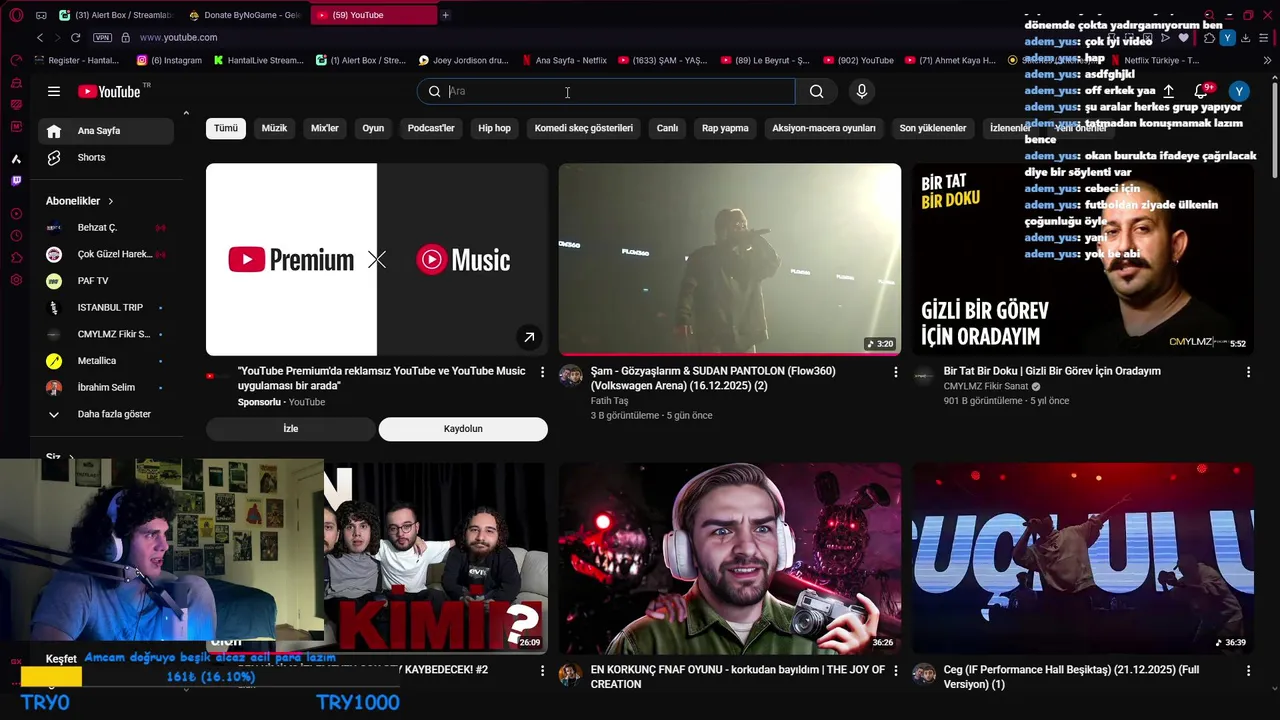The width and height of the screenshot is (1280, 720).
Task: Open İbrahim Selim subscription channel
Action: click(106, 387)
